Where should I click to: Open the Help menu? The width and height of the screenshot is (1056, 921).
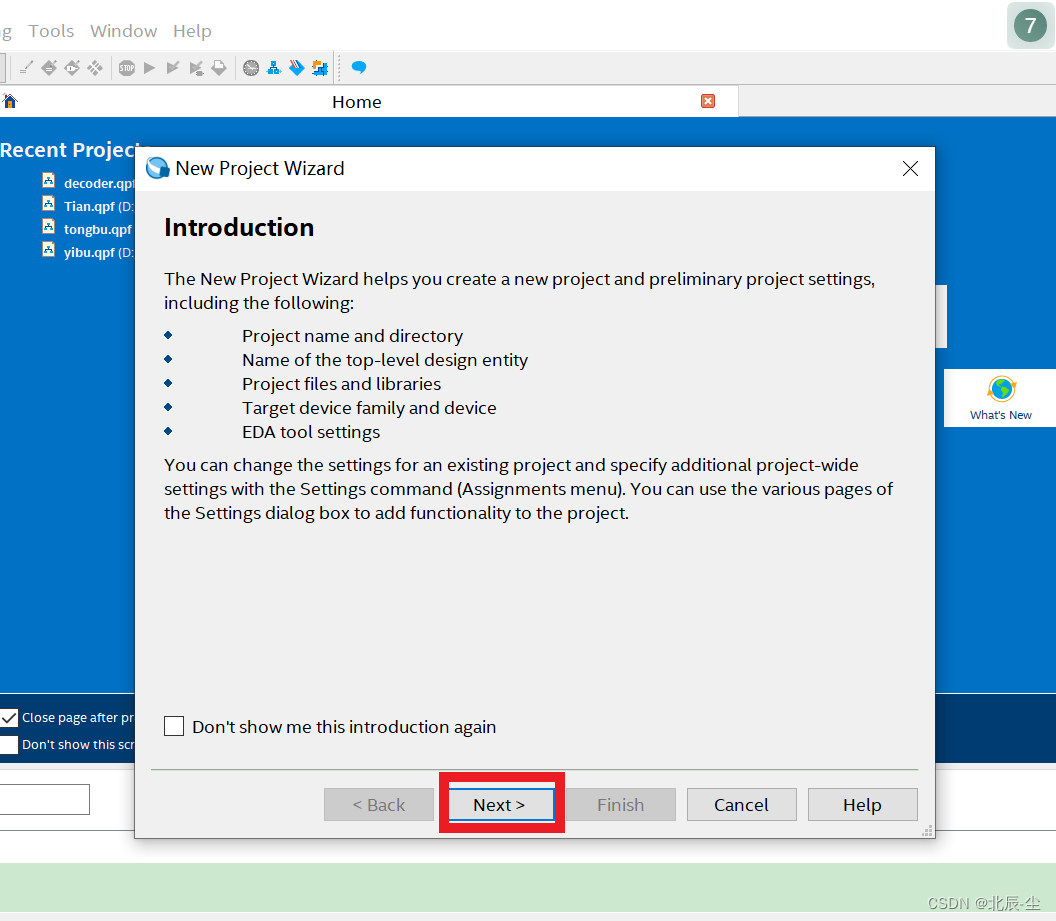click(192, 31)
